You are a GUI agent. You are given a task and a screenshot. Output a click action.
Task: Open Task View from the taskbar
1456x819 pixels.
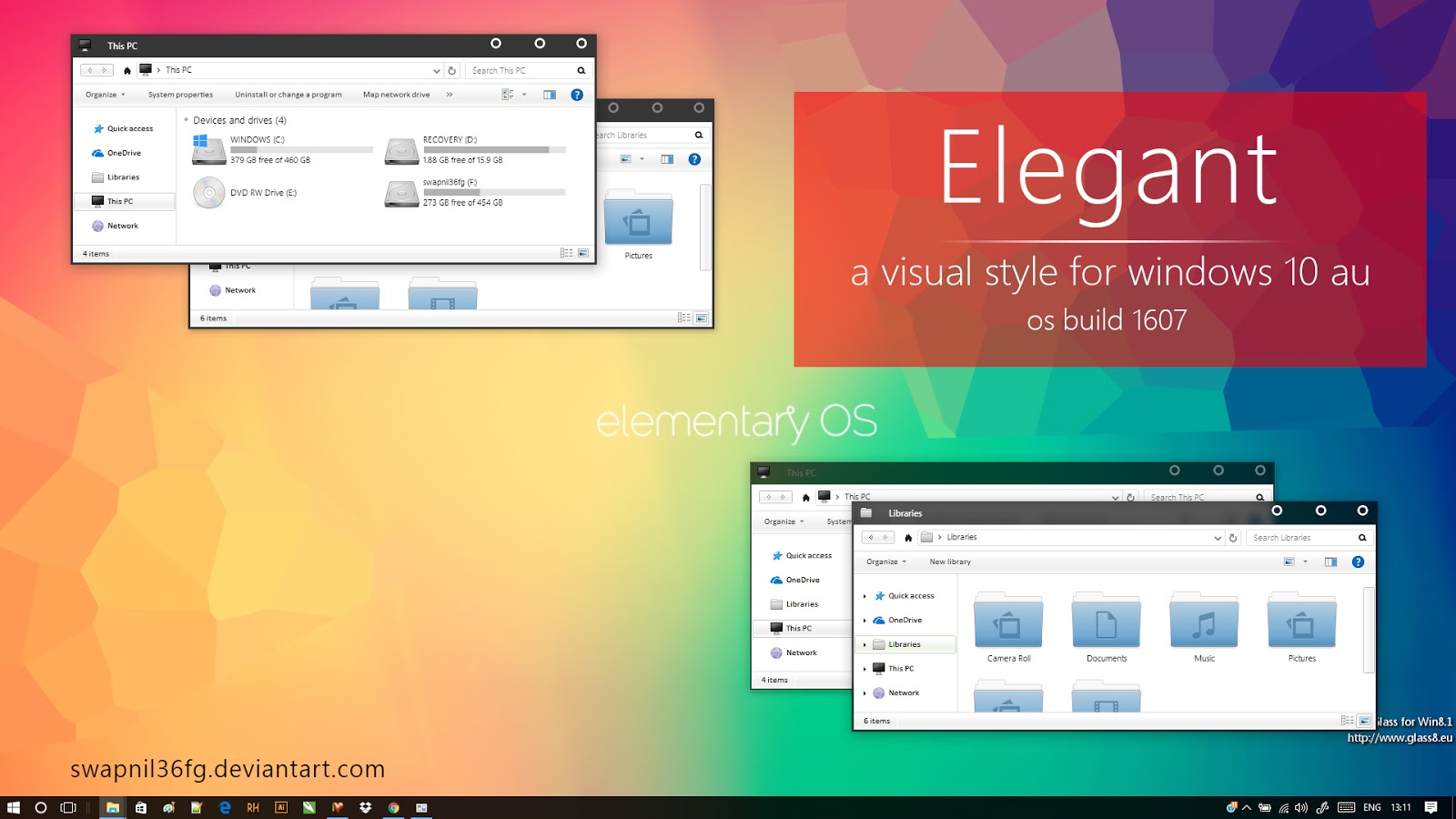[68, 807]
